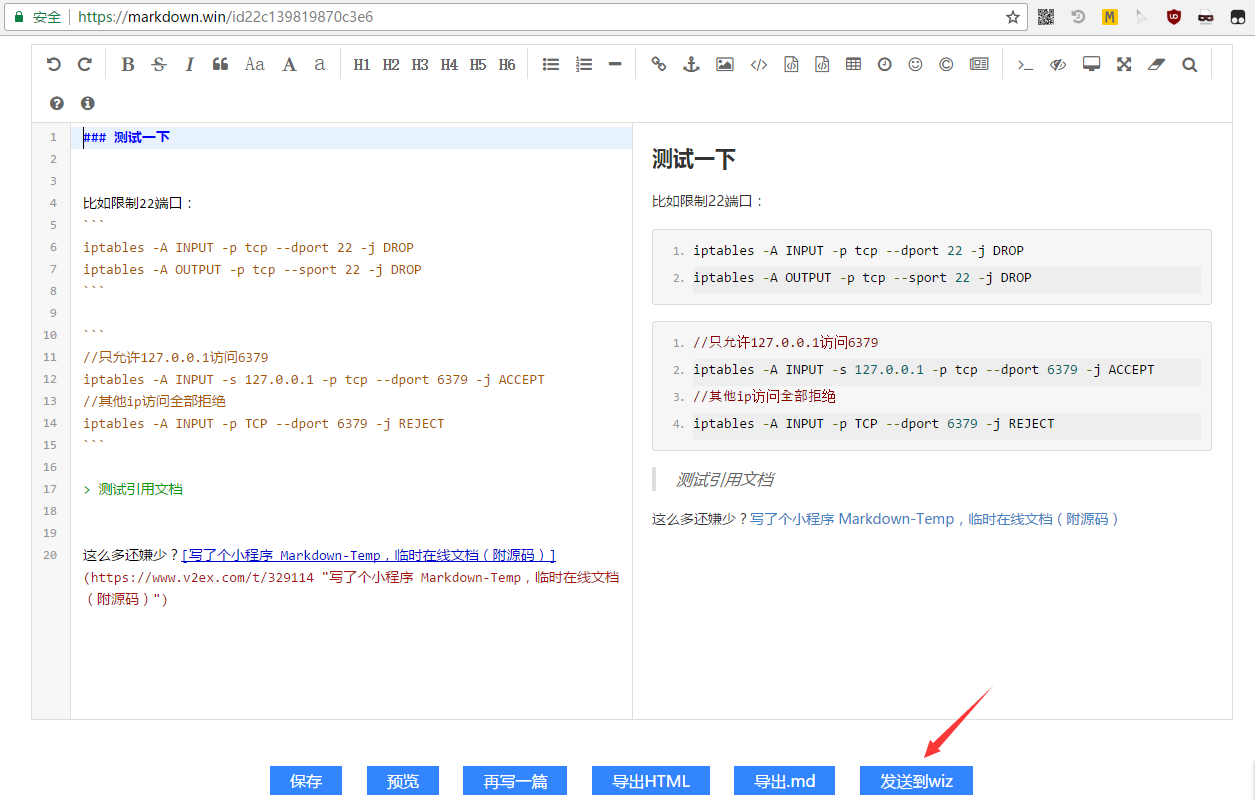Toggle fullscreen editing mode

coord(1123,63)
